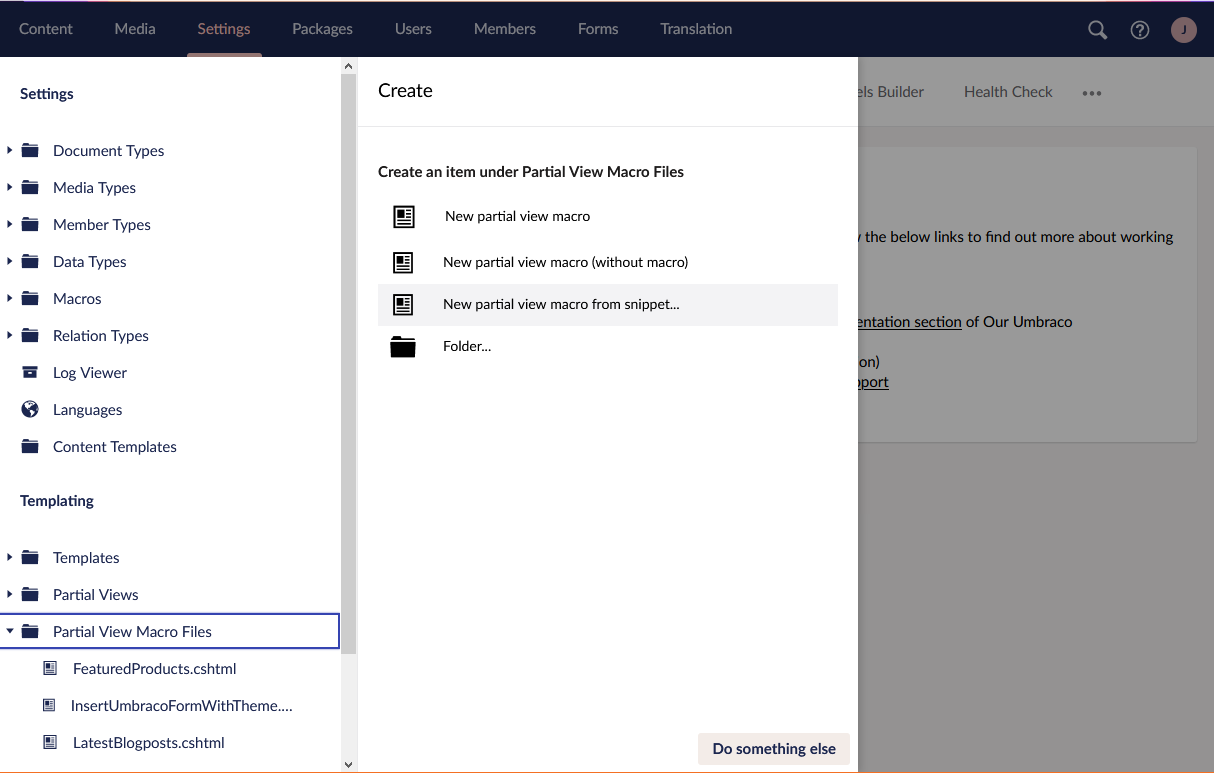Click the Folder... icon in Create panel
Screen dimensions: 1214x773
click(403, 347)
